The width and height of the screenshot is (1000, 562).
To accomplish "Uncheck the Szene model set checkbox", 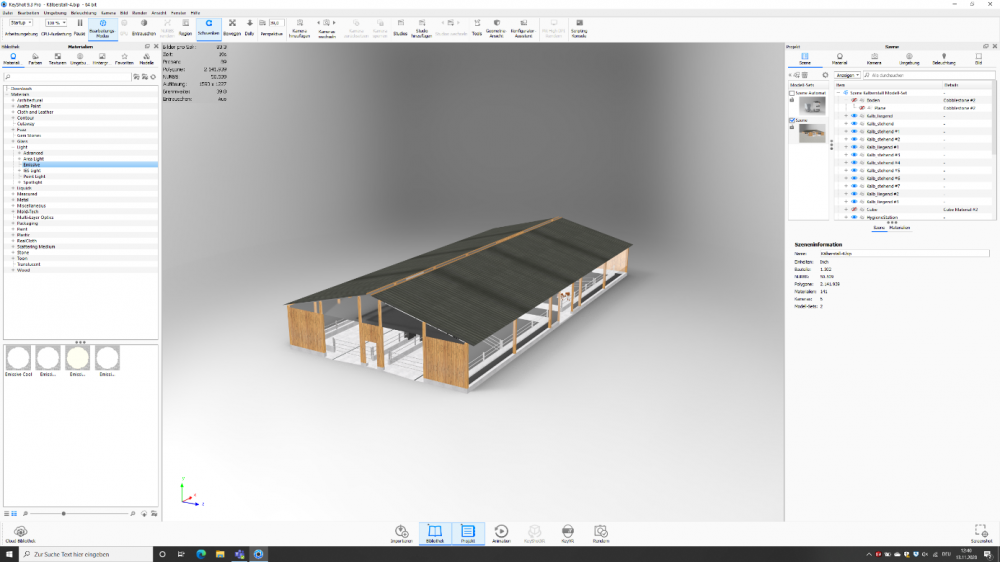I will (x=792, y=119).
